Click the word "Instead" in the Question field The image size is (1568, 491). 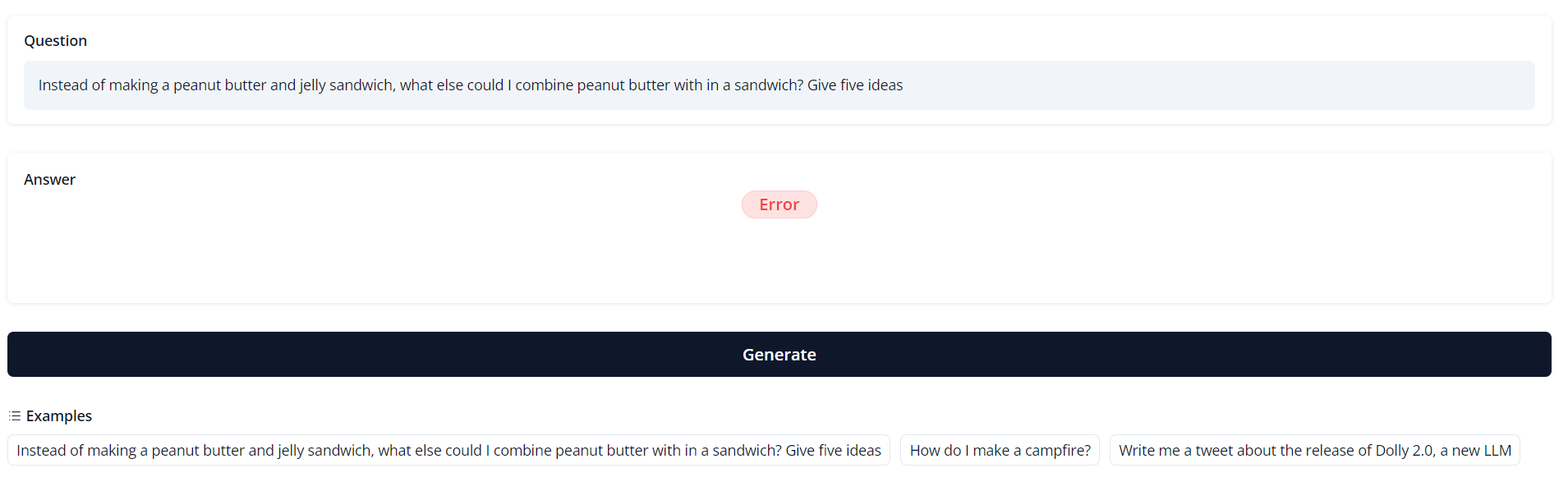[x=62, y=85]
